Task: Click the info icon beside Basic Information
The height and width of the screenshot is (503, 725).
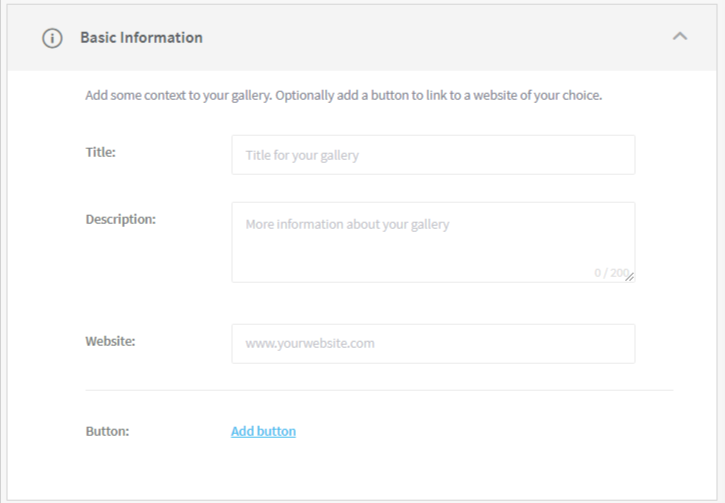Action: tap(50, 38)
